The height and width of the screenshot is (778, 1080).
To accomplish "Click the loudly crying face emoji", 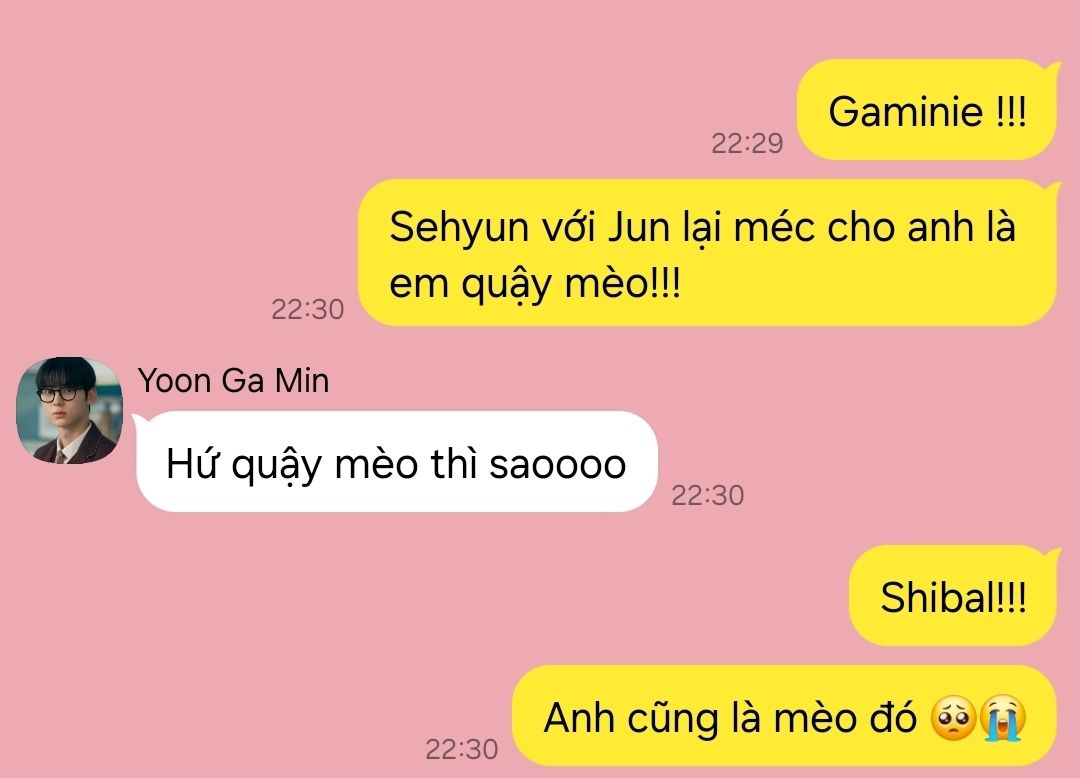I will [1003, 717].
